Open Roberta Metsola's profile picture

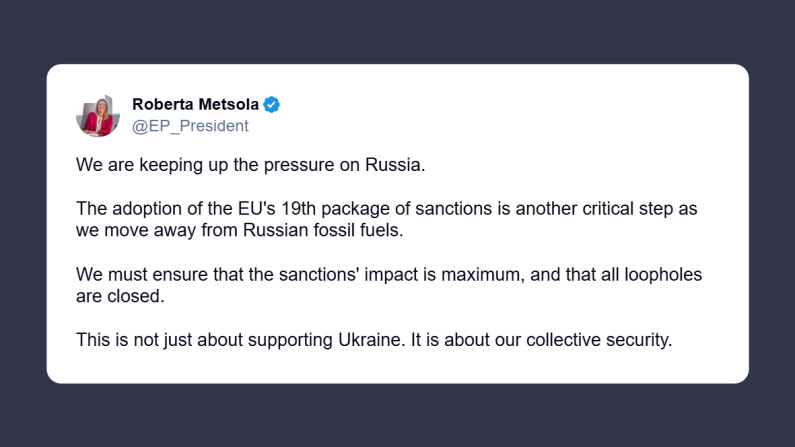pos(98,115)
